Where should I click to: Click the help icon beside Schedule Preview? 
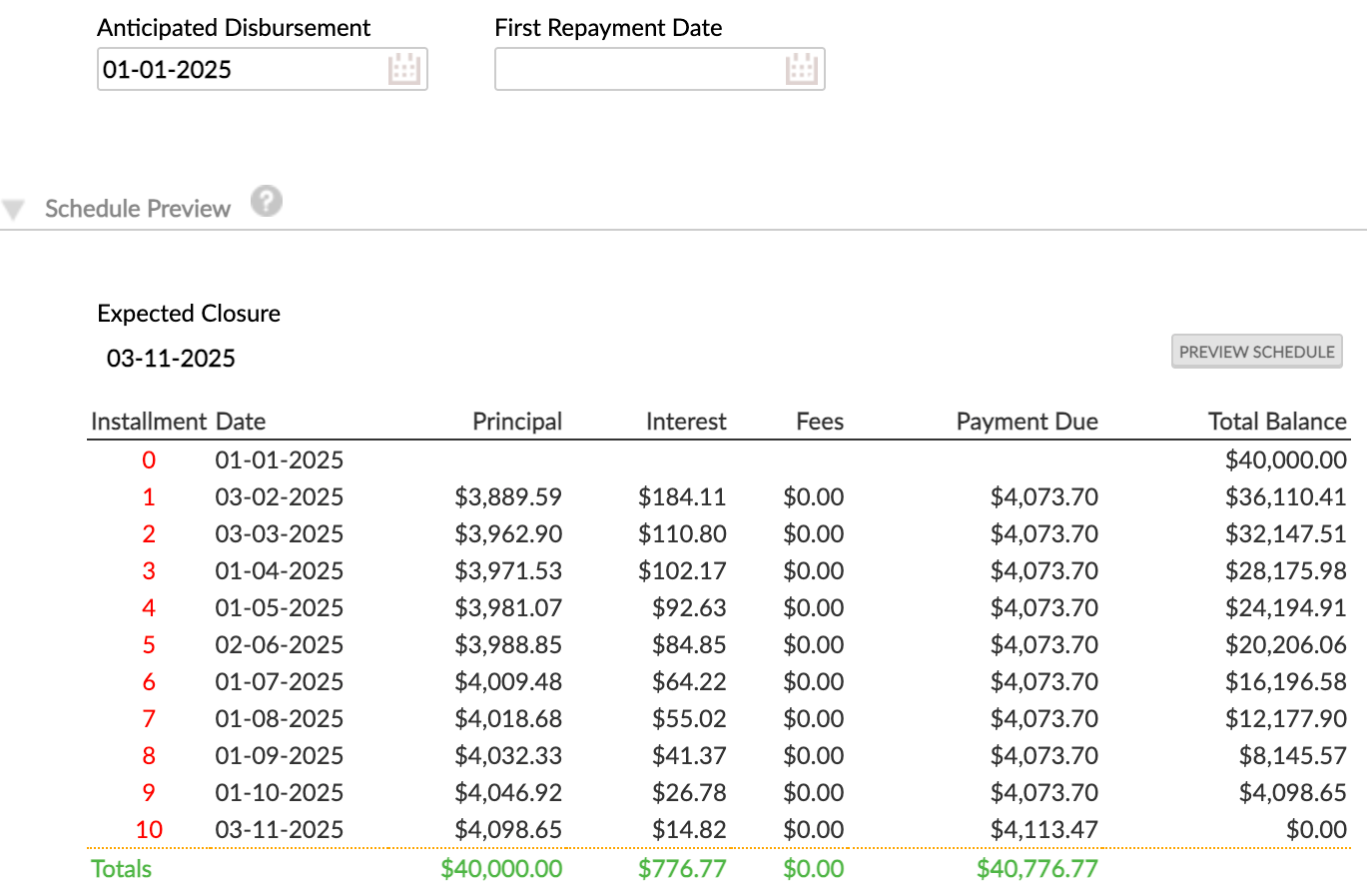click(266, 202)
